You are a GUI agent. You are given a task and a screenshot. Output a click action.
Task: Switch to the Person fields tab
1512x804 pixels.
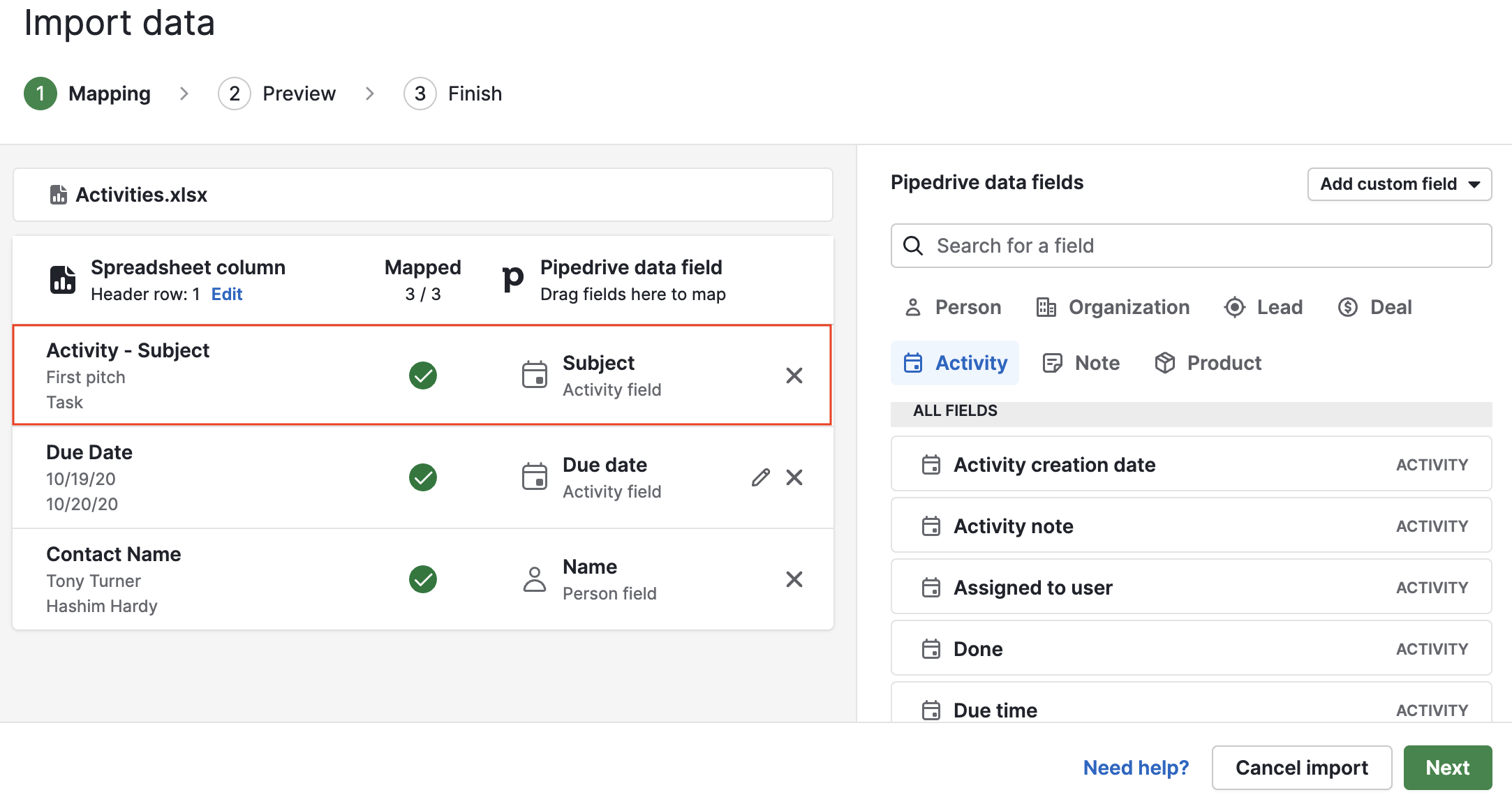pyautogui.click(x=953, y=307)
